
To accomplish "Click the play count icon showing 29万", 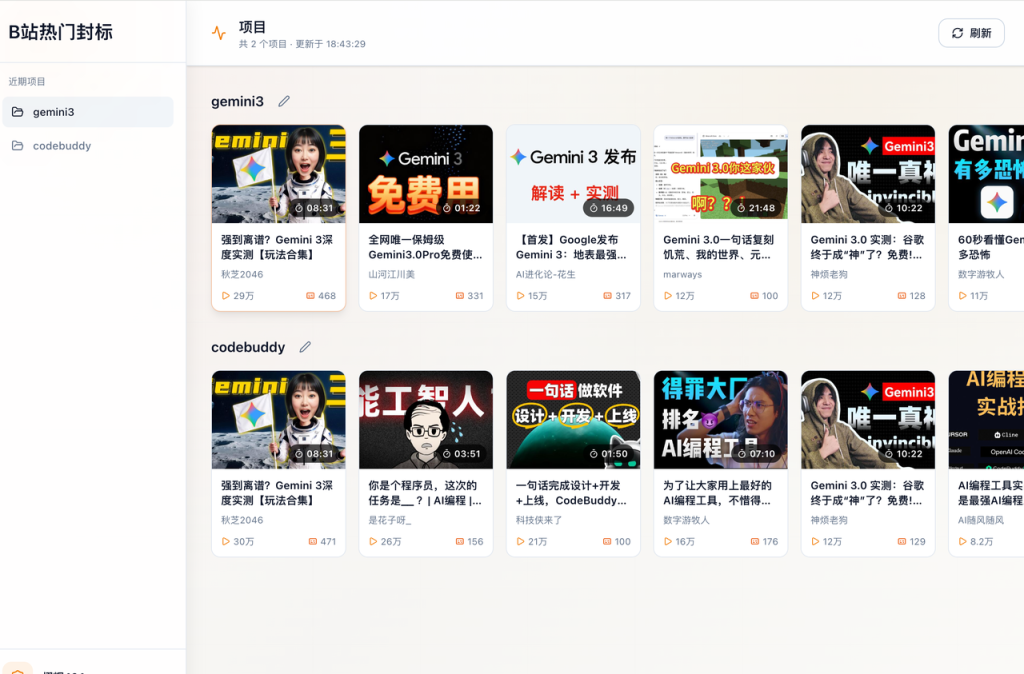I will point(225,296).
